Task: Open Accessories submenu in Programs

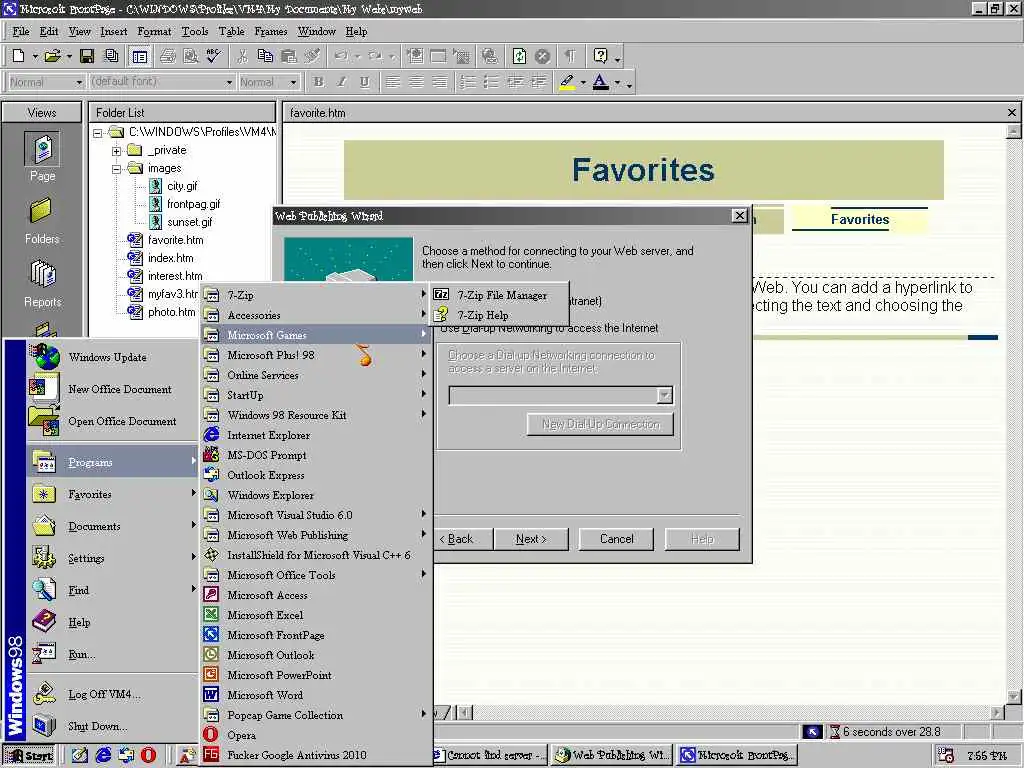Action: click(x=316, y=315)
